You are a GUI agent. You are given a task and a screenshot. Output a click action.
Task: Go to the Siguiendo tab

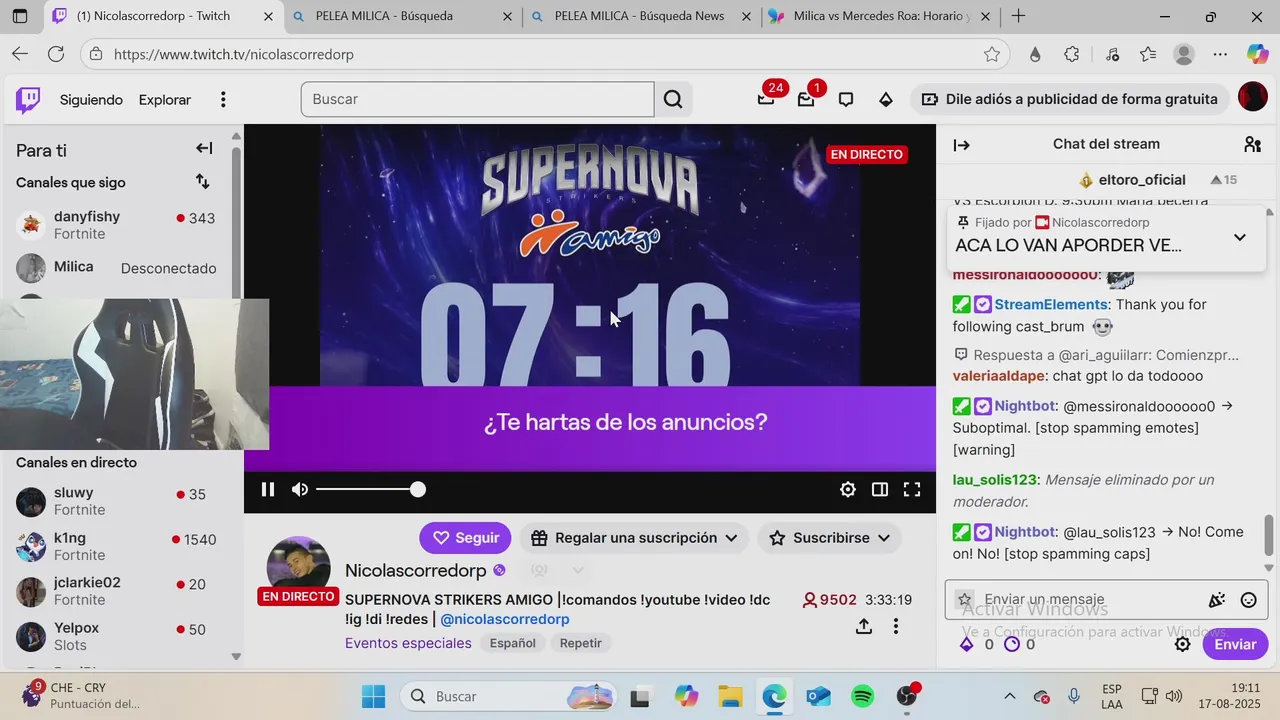click(x=91, y=99)
